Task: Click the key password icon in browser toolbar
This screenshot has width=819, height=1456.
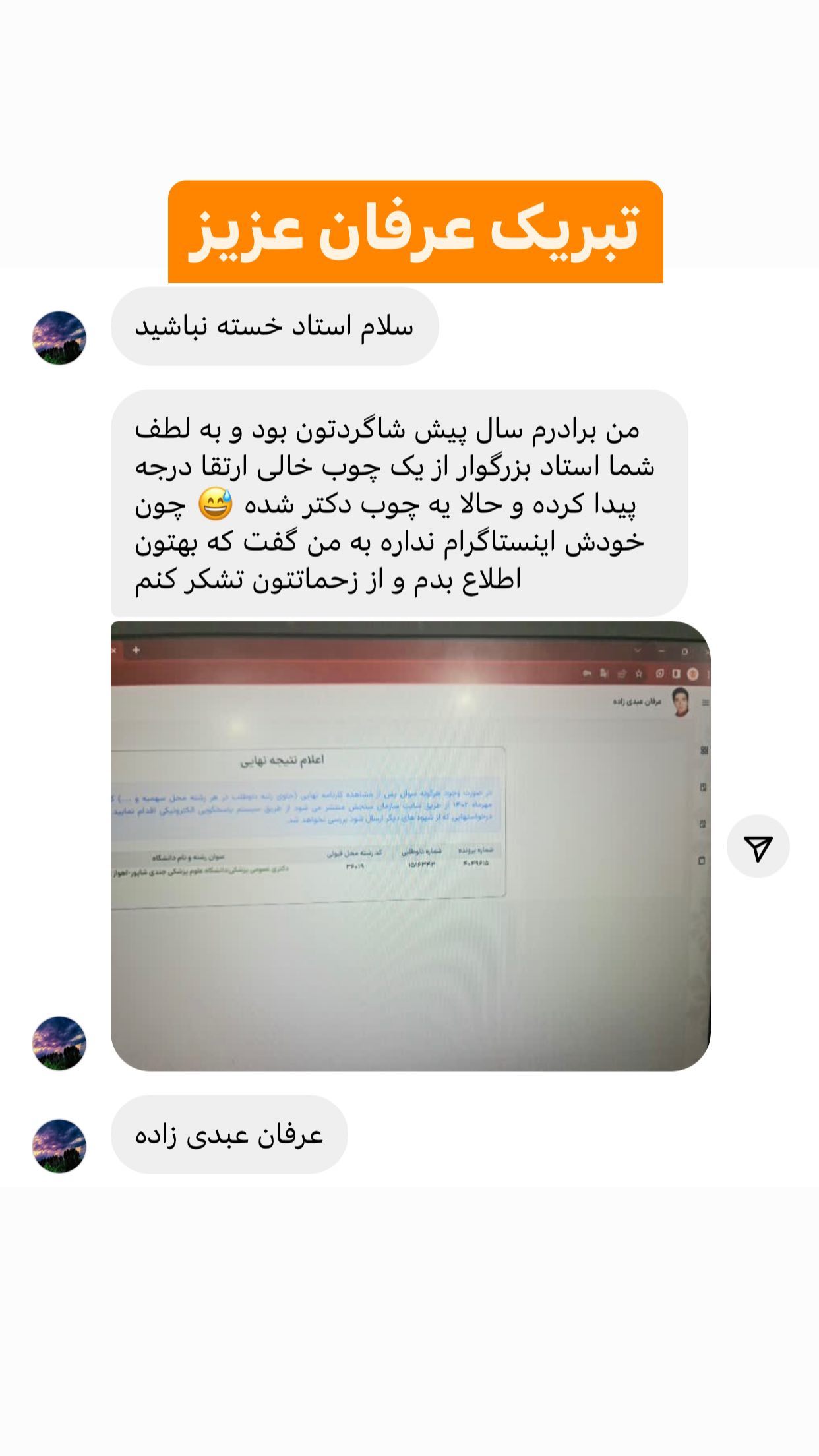Action: coord(587,674)
